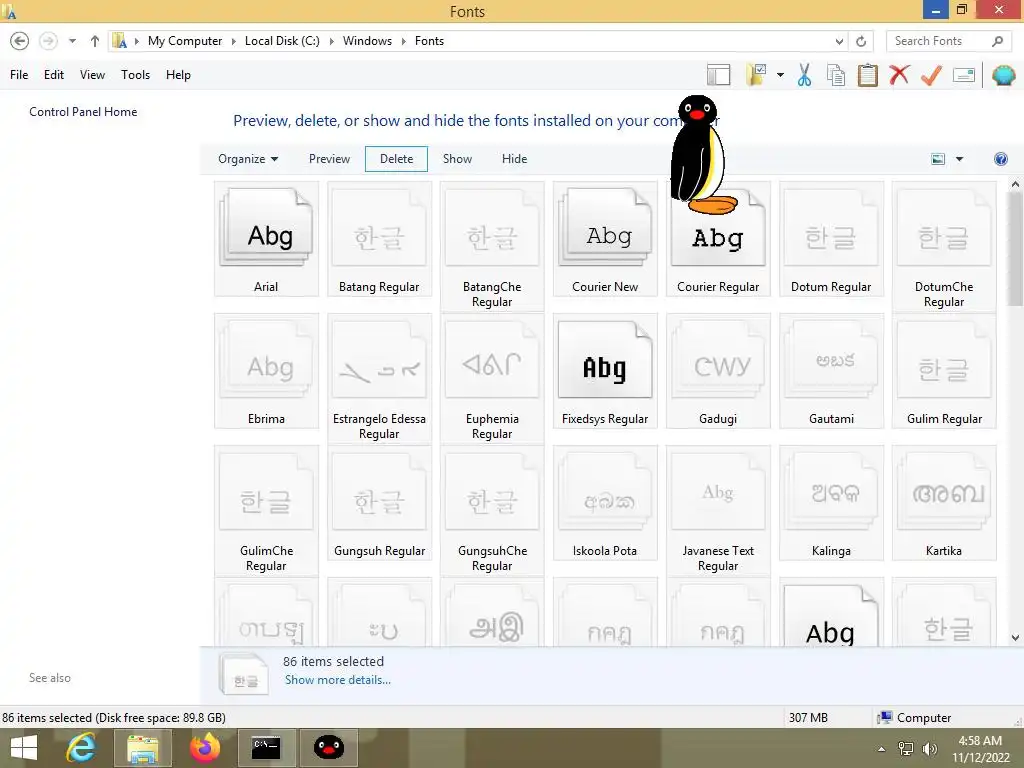Launch Internet Explorer from taskbar
The image size is (1024, 768).
point(81,748)
